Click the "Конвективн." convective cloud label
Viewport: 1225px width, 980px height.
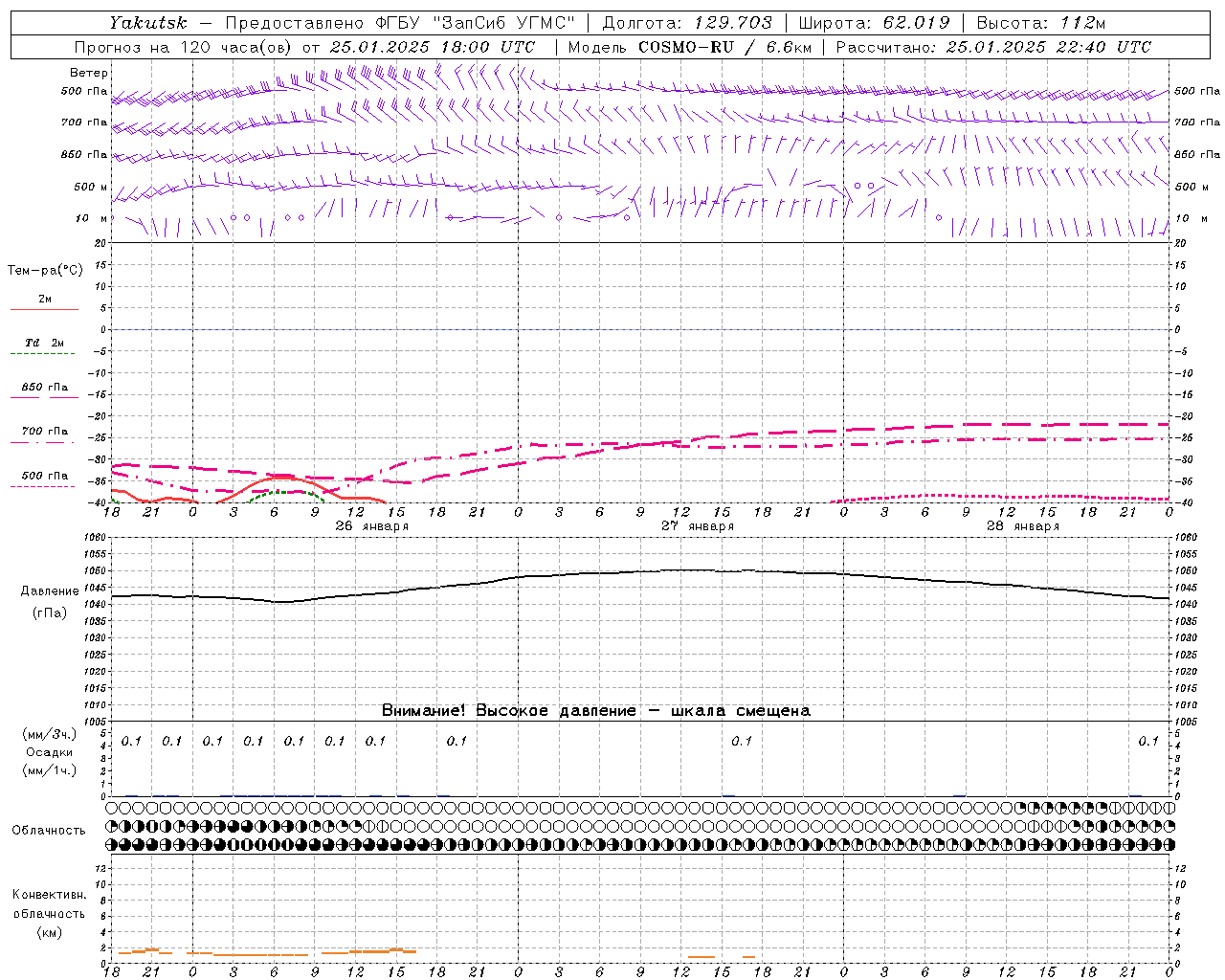pyautogui.click(x=50, y=895)
